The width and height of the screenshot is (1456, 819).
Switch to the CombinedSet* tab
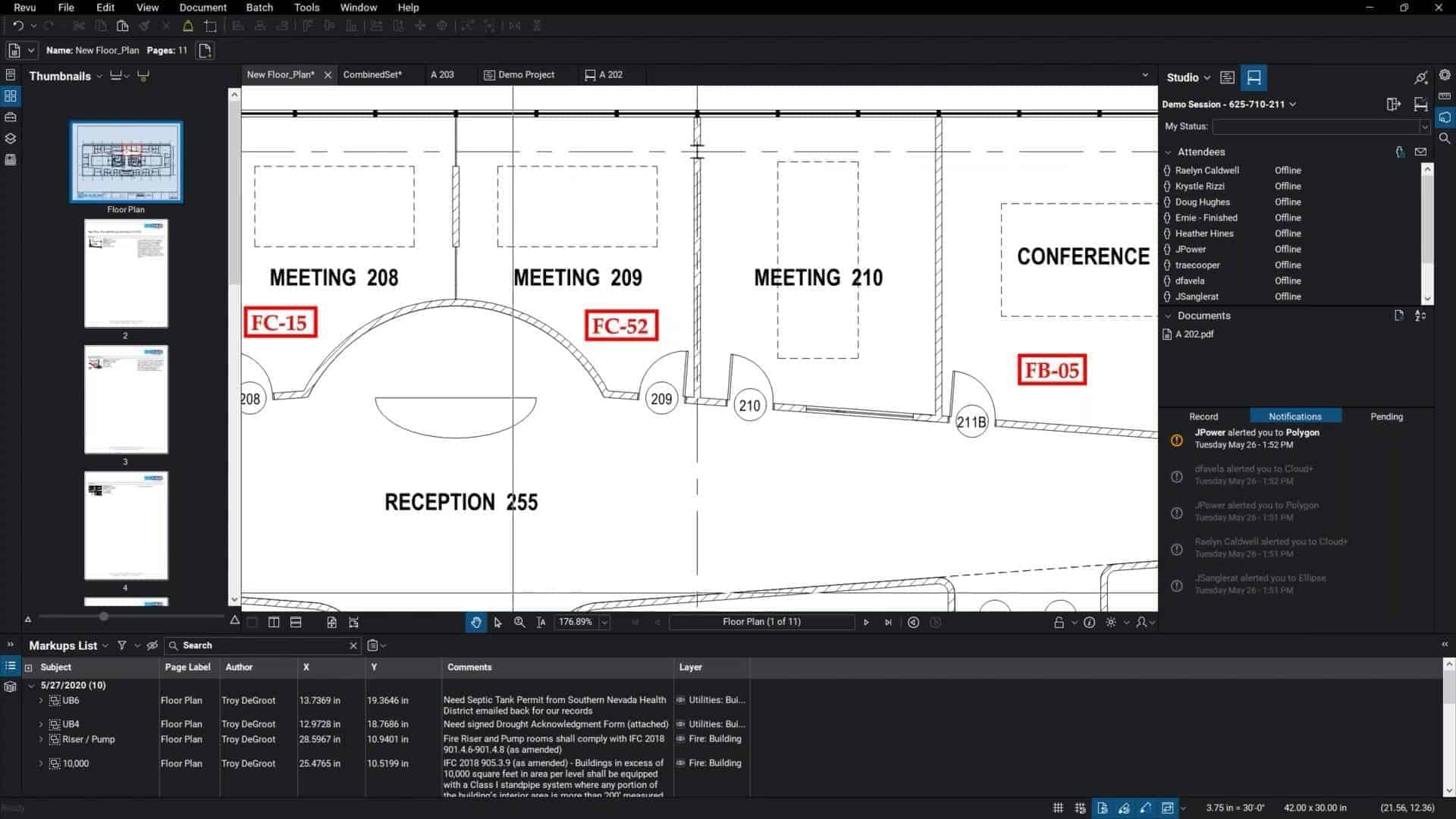(x=372, y=74)
